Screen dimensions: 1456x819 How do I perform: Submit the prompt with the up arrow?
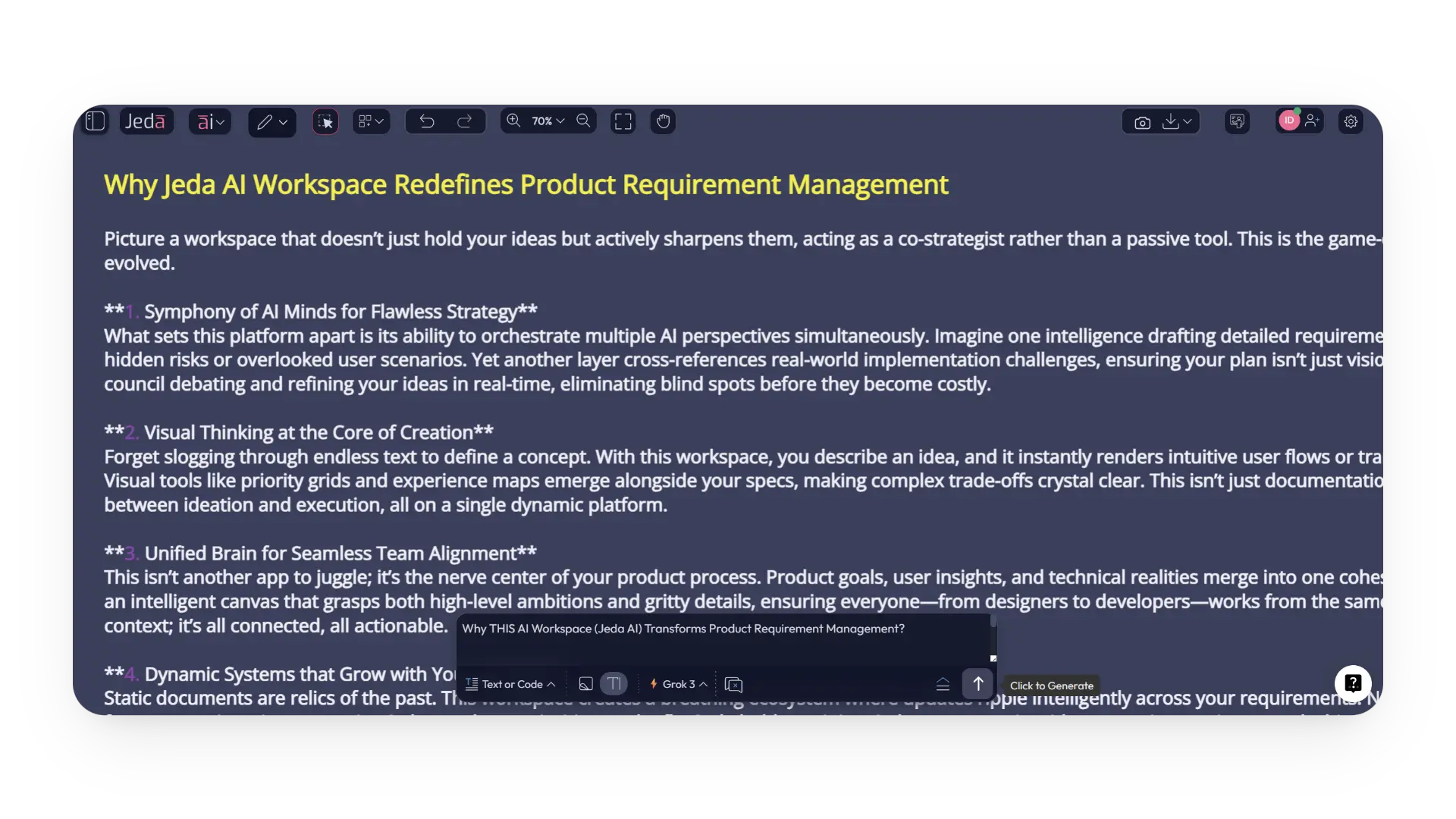point(977,683)
